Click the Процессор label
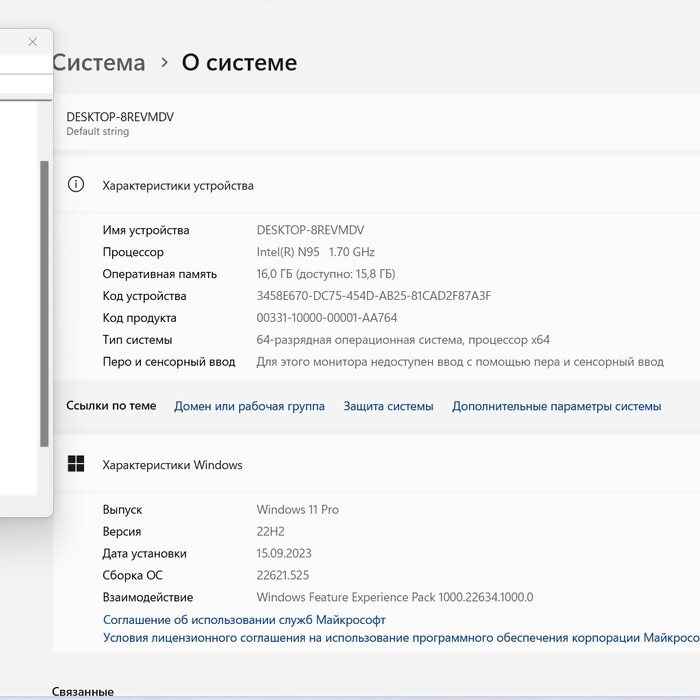Viewport: 700px width, 700px height. click(133, 252)
